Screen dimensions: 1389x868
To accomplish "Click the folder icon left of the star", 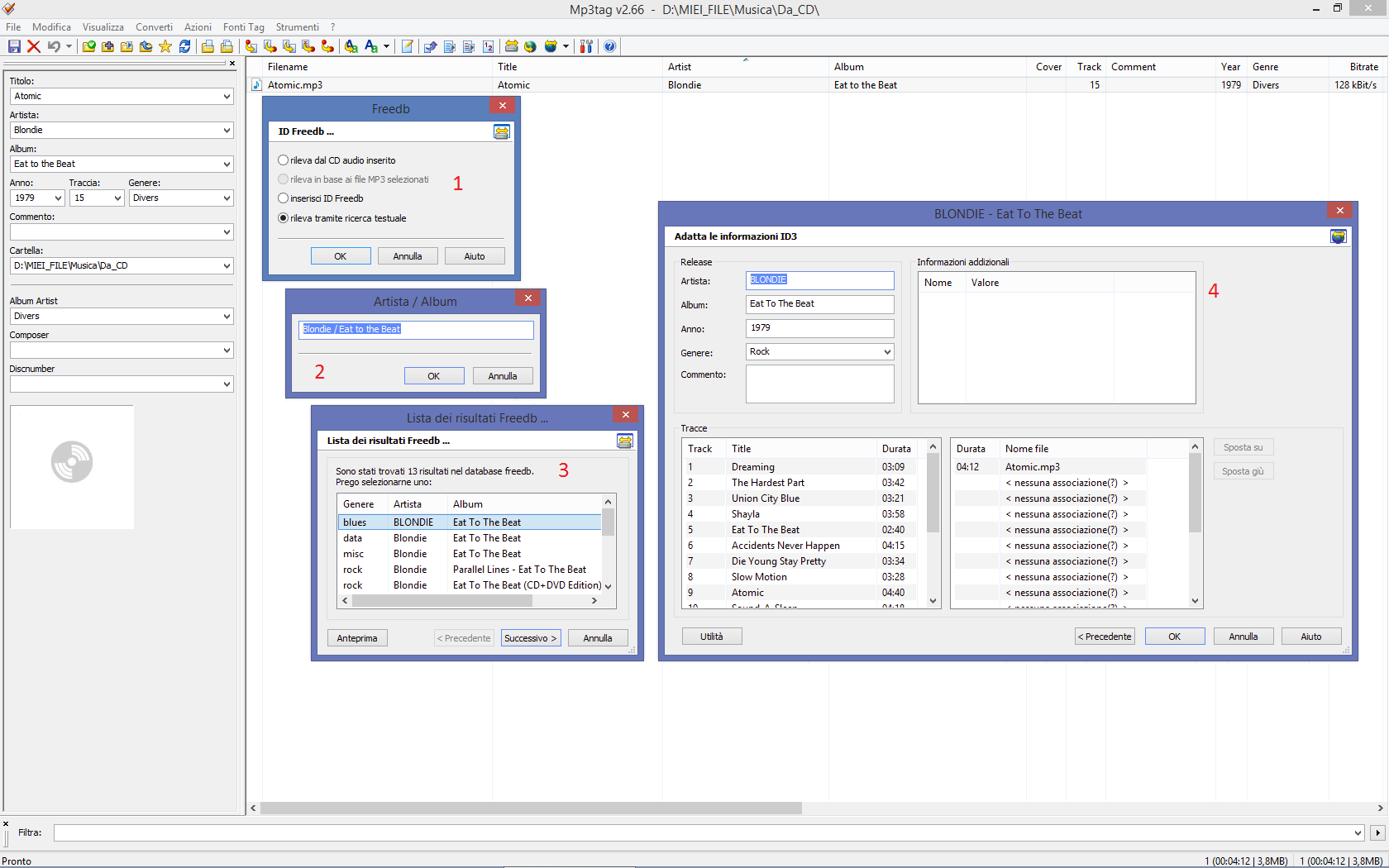I will pos(146,46).
